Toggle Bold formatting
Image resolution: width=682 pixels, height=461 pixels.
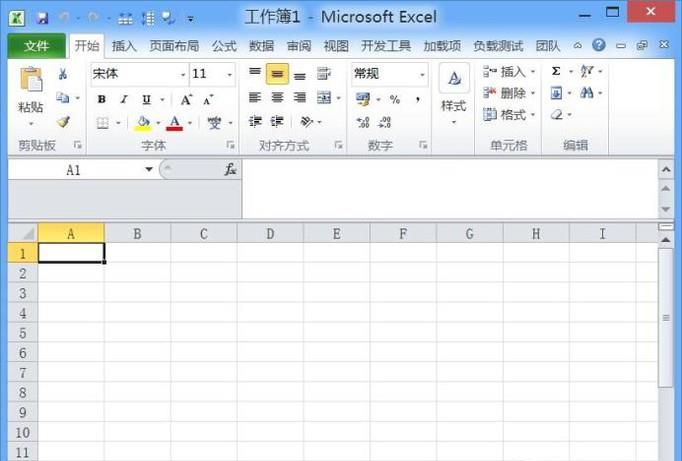101,99
